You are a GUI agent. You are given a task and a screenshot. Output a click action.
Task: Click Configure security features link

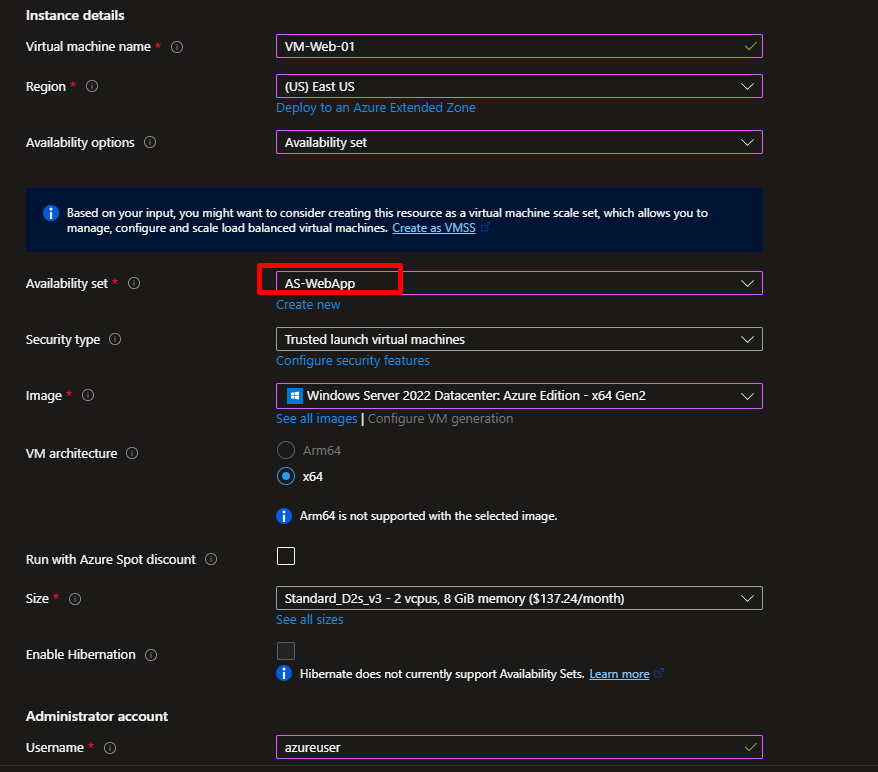[x=353, y=361]
